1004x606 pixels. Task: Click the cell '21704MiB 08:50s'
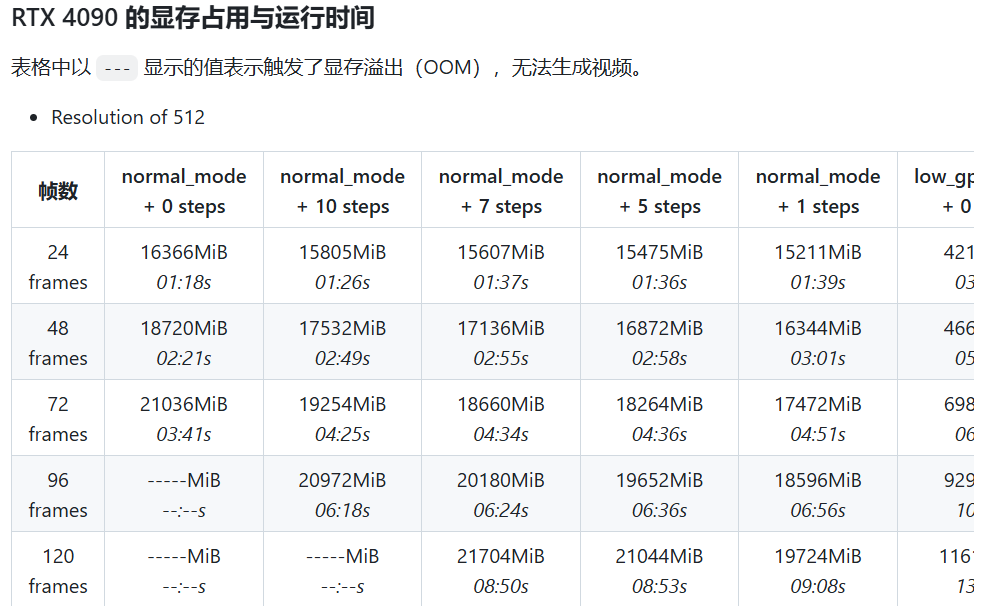[x=501, y=569]
